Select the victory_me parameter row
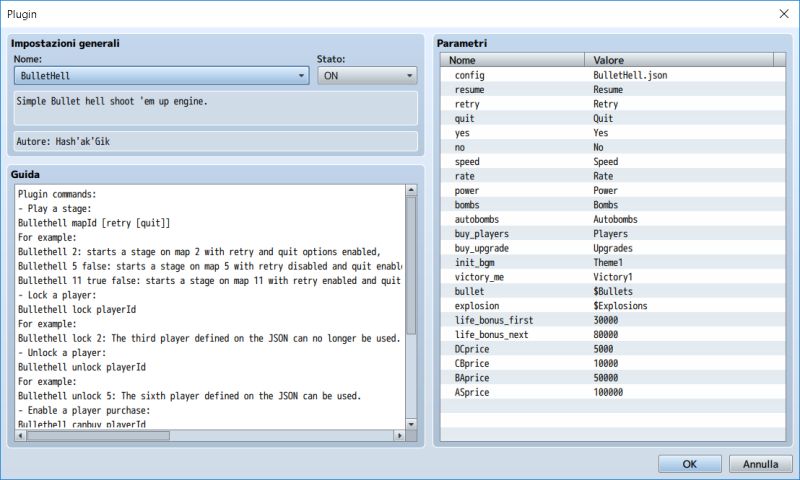Image resolution: width=800 pixels, height=480 pixels. 613,276
